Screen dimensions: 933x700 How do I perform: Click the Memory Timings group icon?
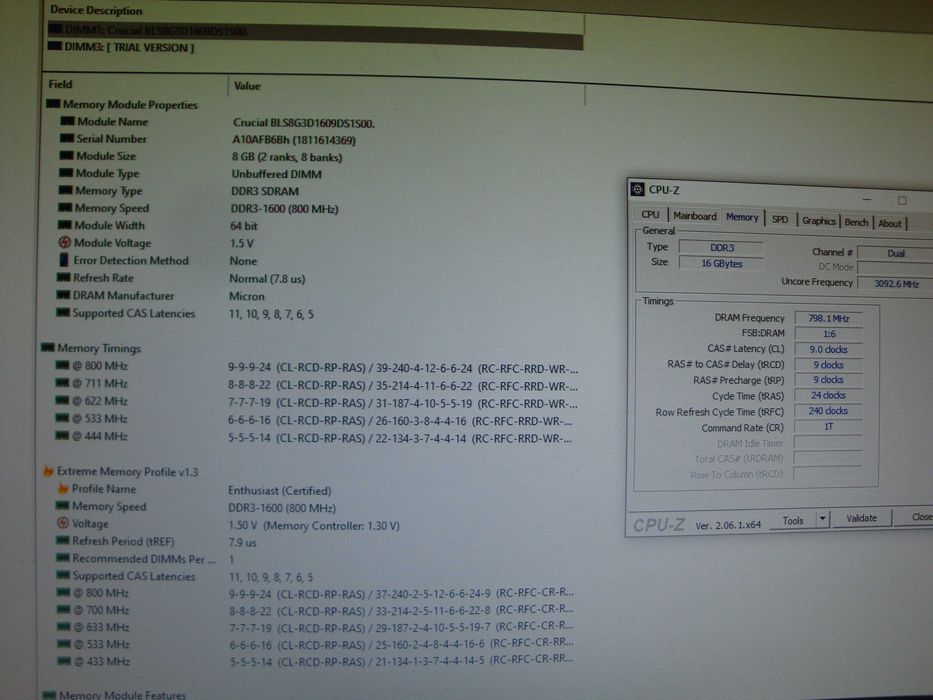[x=48, y=347]
